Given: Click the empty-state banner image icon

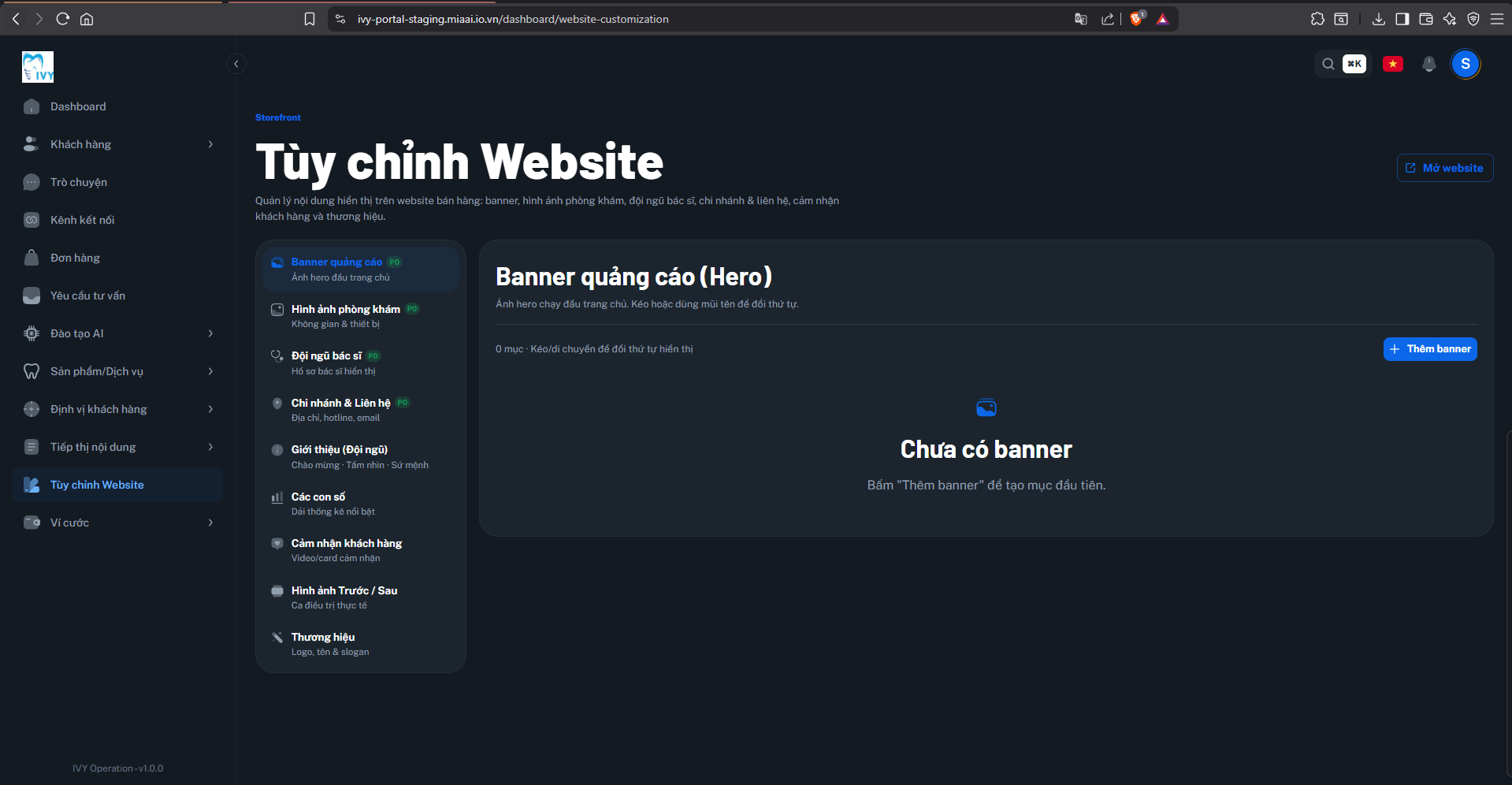Looking at the screenshot, I should click(x=986, y=408).
